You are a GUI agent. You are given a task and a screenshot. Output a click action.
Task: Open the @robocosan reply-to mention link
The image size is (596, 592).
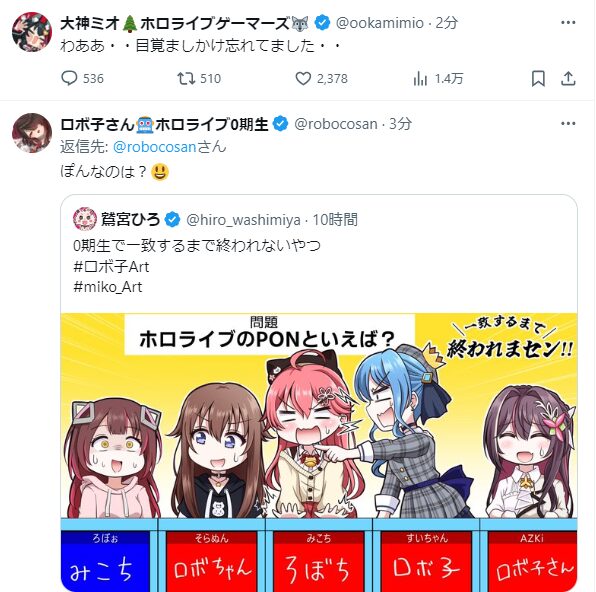[x=154, y=147]
